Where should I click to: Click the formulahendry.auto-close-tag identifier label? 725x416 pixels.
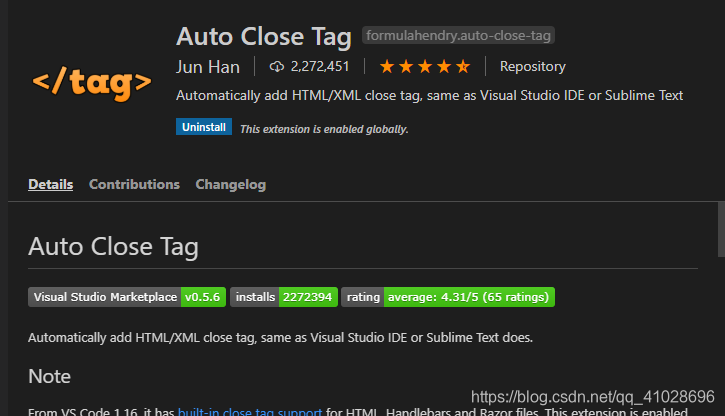coord(458,36)
